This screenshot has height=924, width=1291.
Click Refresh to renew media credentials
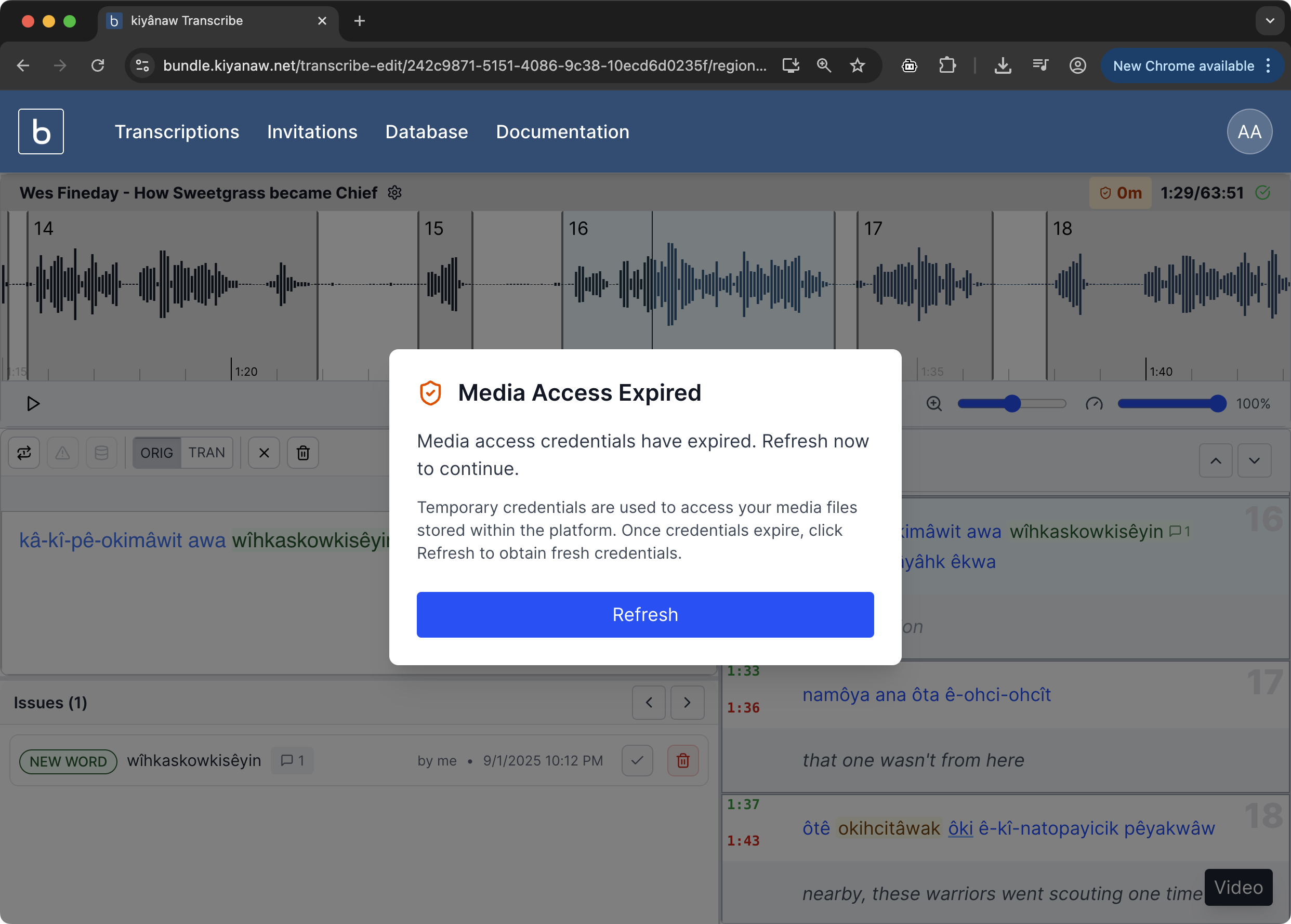644,614
